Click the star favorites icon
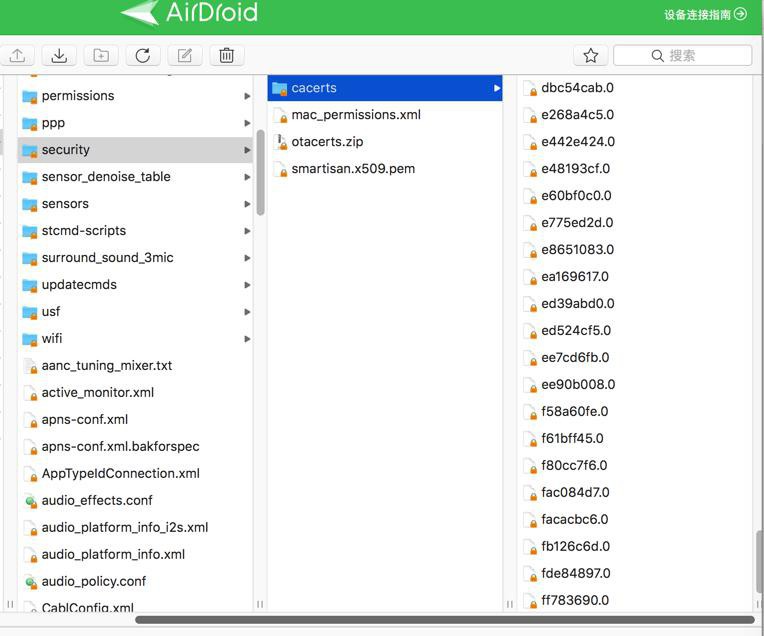The width and height of the screenshot is (764, 636). pyautogui.click(x=591, y=56)
